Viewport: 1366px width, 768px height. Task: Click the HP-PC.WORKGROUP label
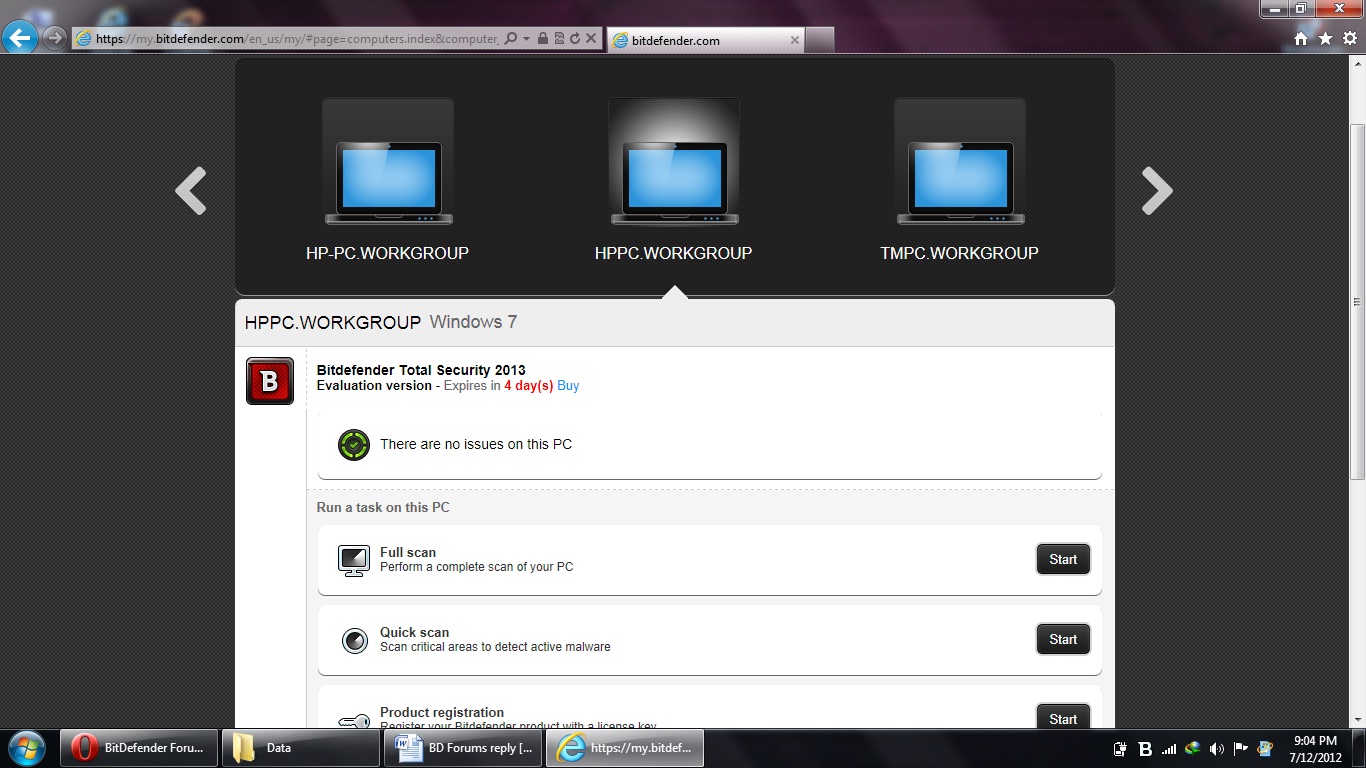pyautogui.click(x=387, y=253)
